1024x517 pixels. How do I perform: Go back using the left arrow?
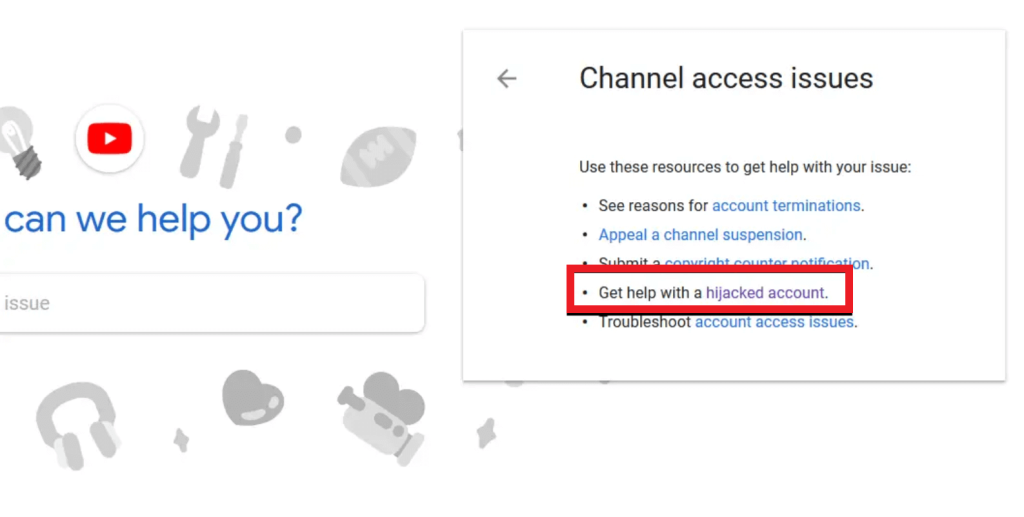pos(507,78)
